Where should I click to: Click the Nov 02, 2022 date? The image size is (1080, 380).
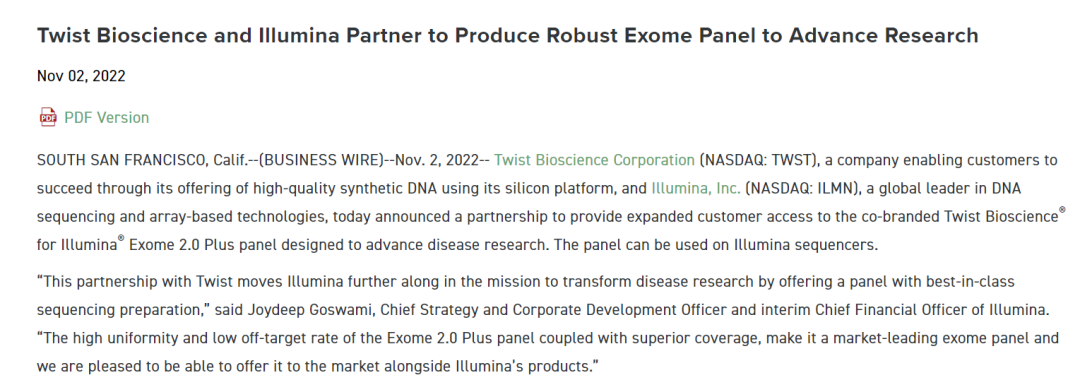[81, 76]
